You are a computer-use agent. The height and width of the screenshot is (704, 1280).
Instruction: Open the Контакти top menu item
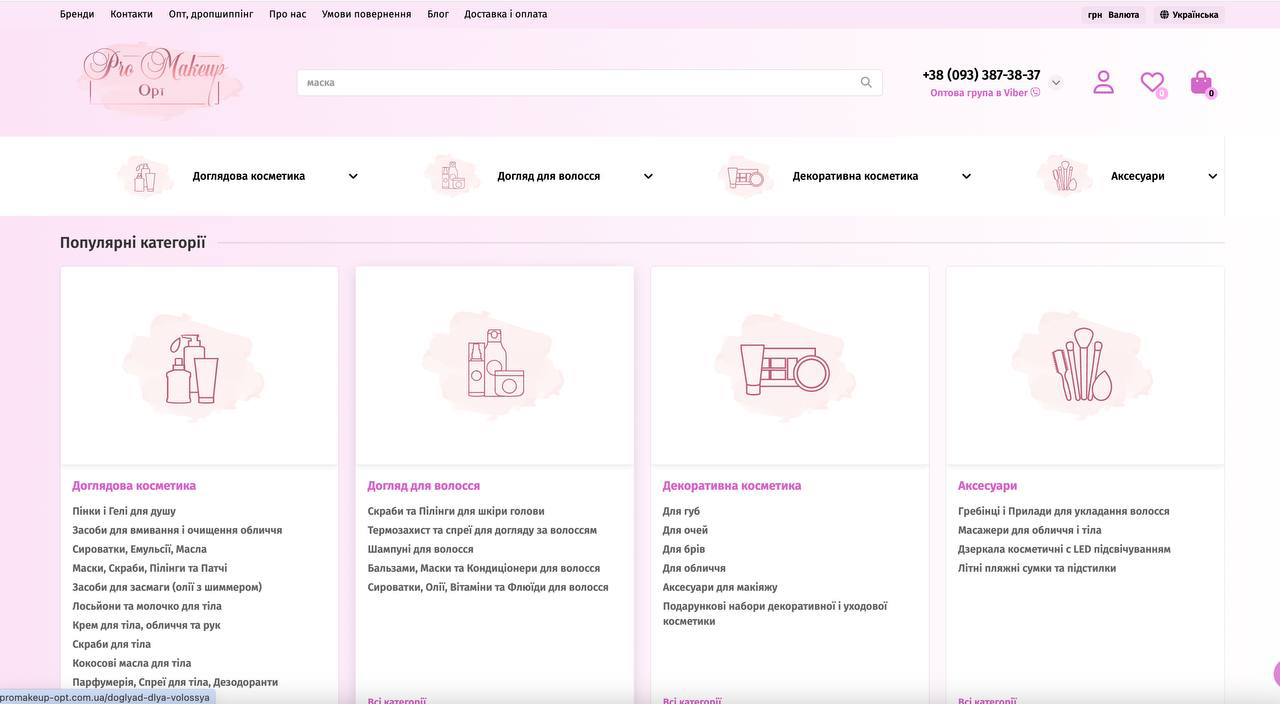click(x=132, y=14)
